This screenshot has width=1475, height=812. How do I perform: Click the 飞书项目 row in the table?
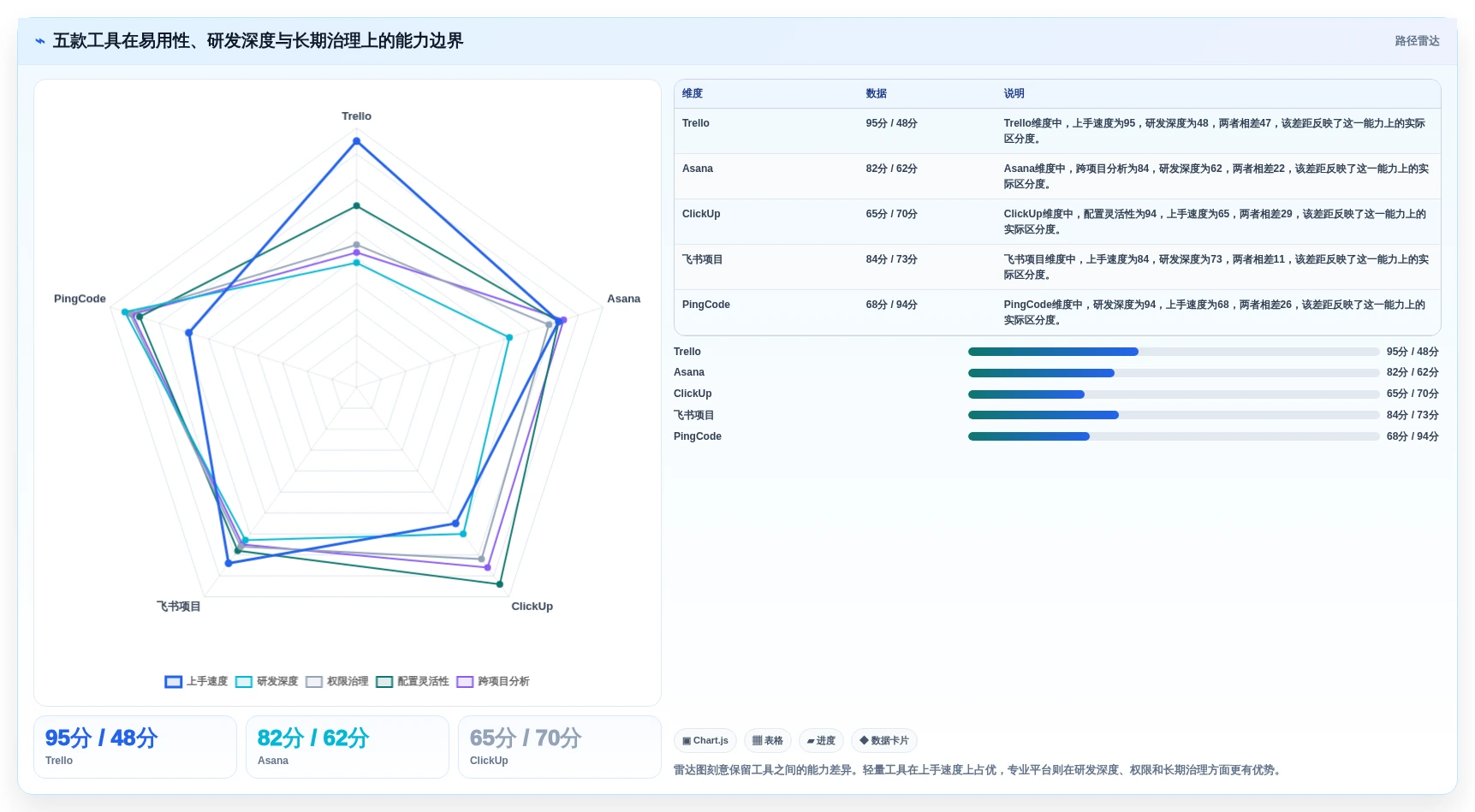point(1057,267)
